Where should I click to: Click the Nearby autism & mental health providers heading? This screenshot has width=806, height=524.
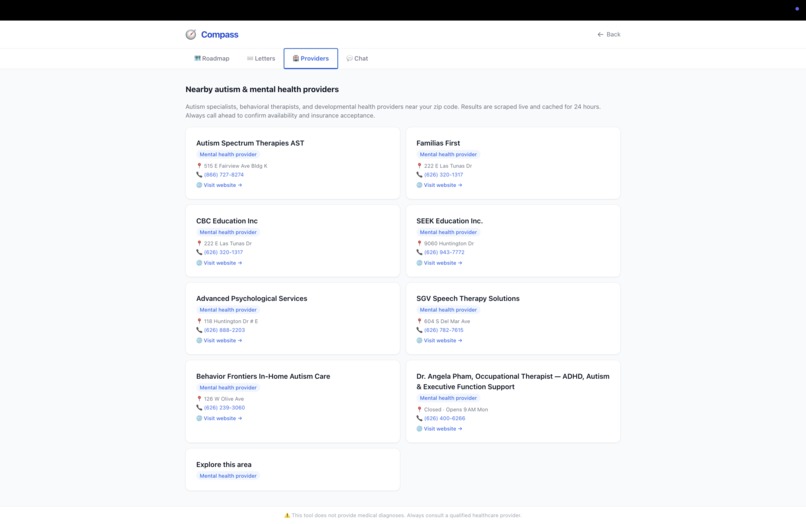[262, 89]
